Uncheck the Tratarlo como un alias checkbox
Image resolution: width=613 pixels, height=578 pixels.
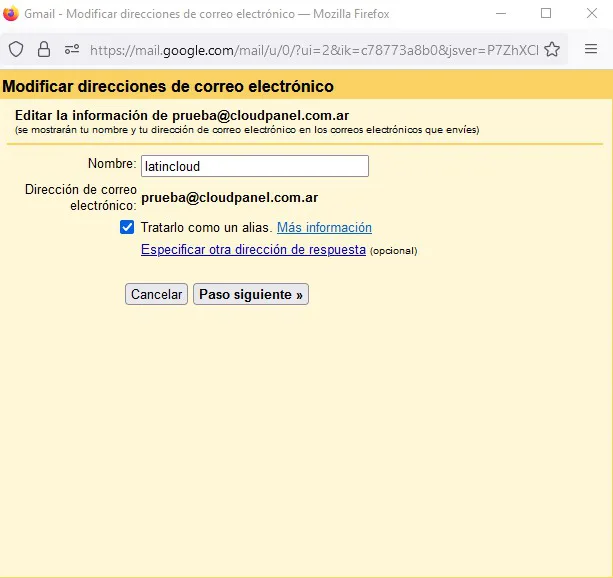pyautogui.click(x=127, y=227)
